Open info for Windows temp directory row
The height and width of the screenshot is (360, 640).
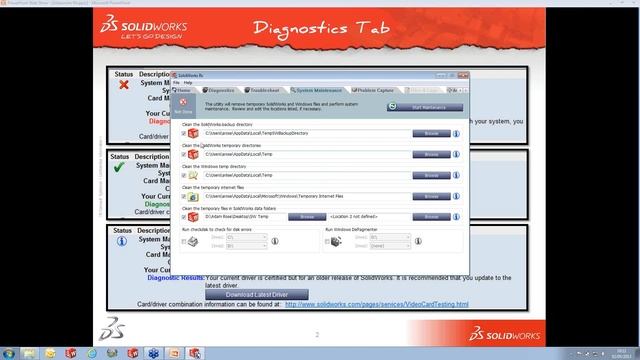click(x=456, y=175)
